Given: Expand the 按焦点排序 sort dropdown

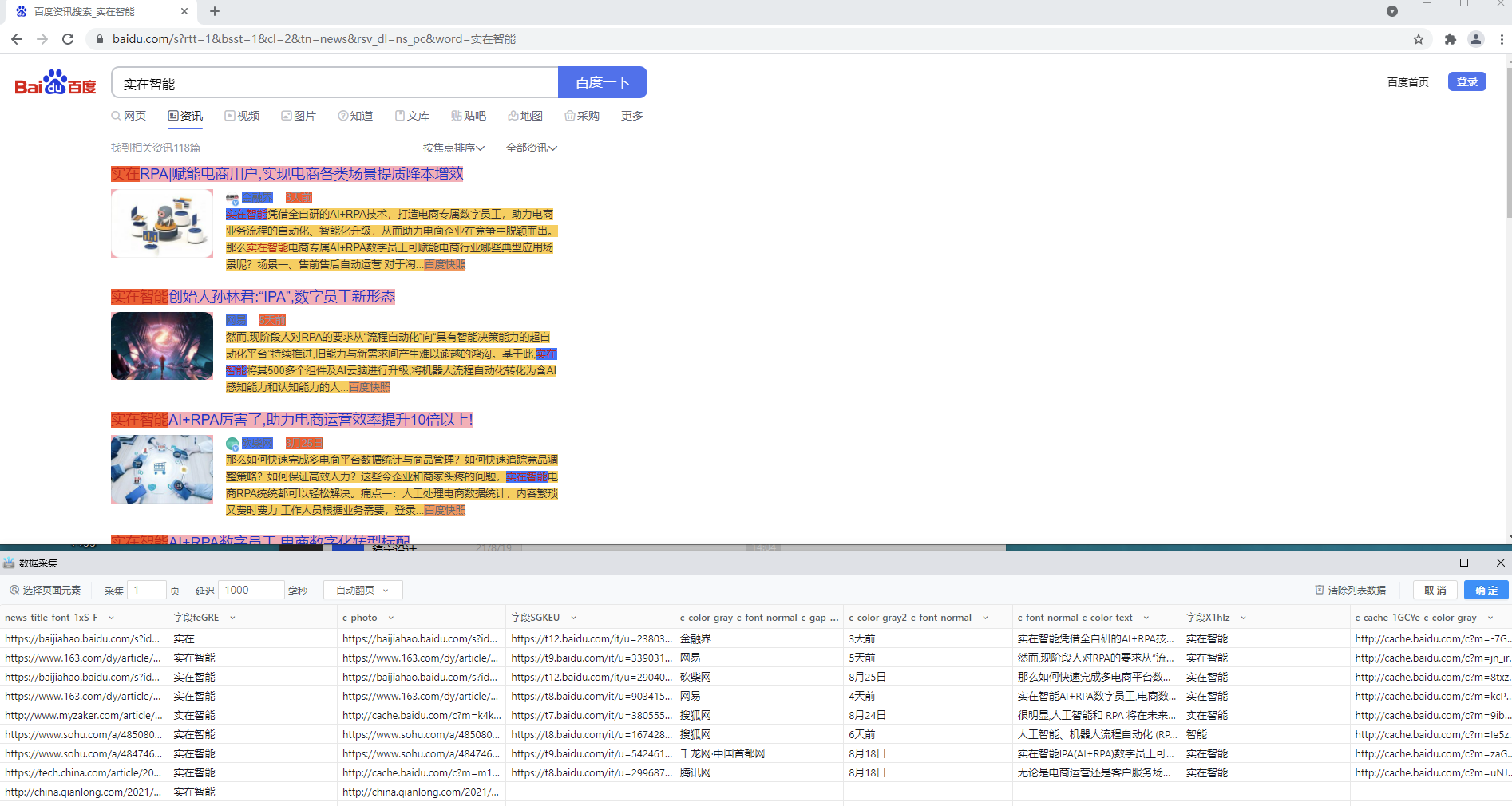Looking at the screenshot, I should click(x=453, y=148).
